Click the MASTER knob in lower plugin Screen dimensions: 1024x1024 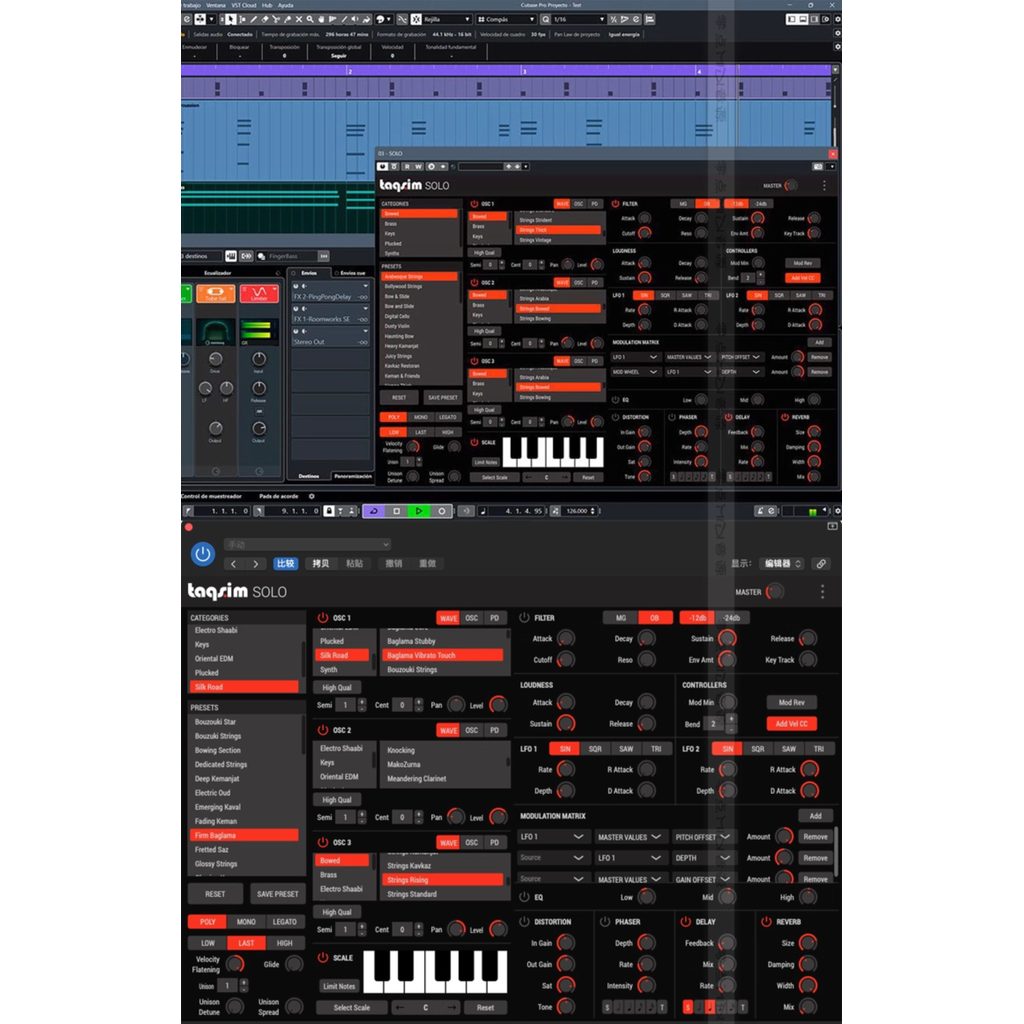(x=775, y=592)
